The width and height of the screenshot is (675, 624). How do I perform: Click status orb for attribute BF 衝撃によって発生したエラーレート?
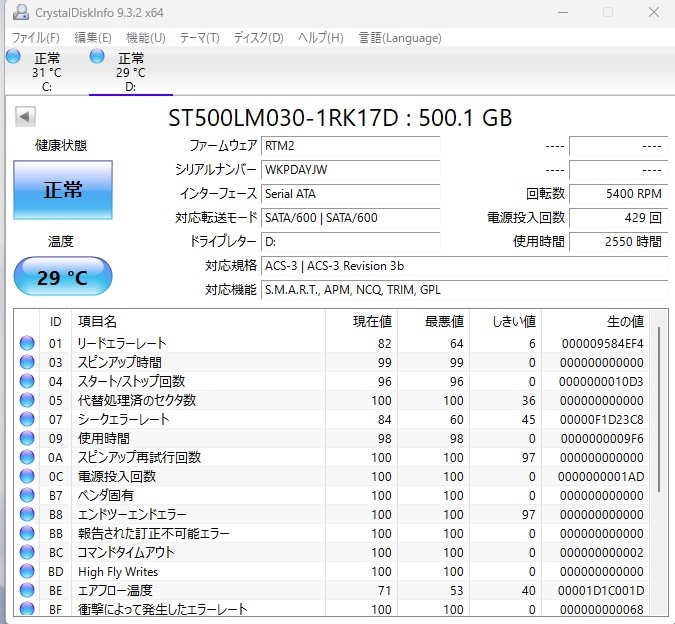click(x=27, y=609)
